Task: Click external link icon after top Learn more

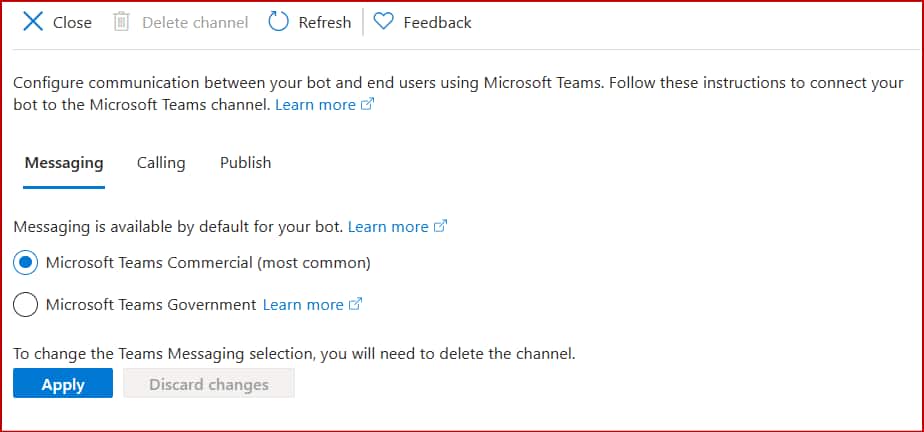Action: [x=367, y=105]
